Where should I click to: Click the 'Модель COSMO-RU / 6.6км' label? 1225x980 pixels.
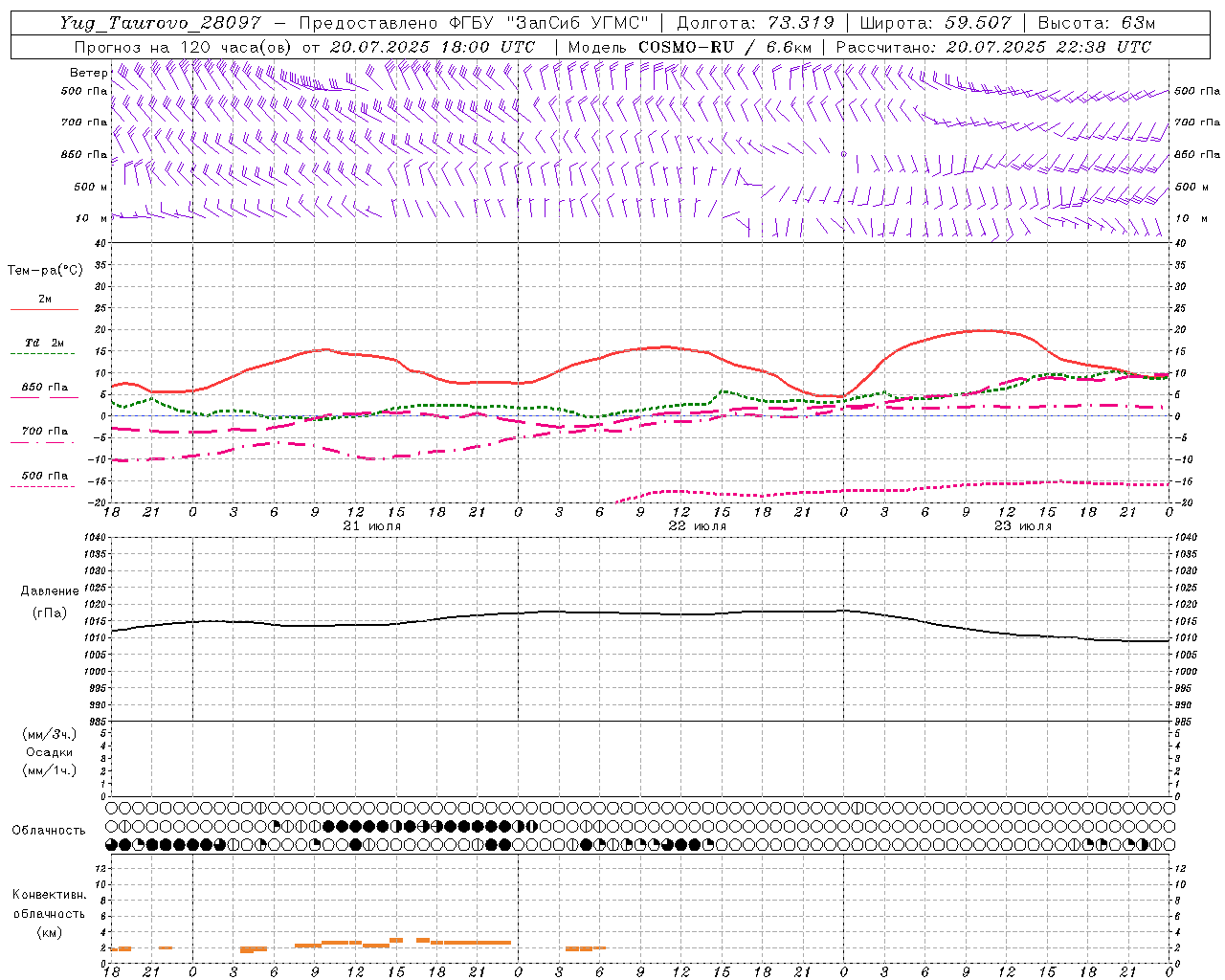pyautogui.click(x=690, y=47)
